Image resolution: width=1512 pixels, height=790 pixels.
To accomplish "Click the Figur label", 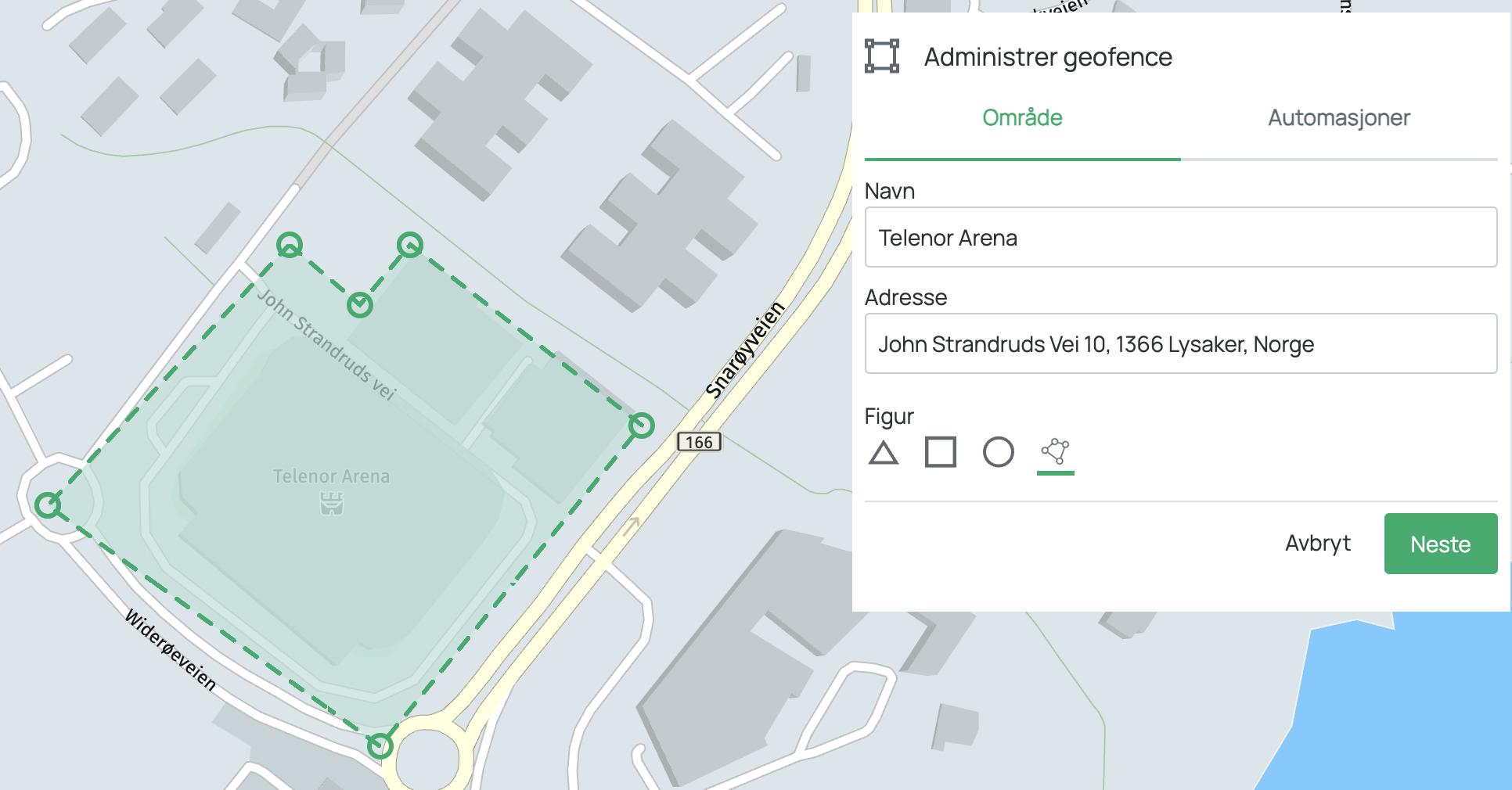I will (889, 416).
